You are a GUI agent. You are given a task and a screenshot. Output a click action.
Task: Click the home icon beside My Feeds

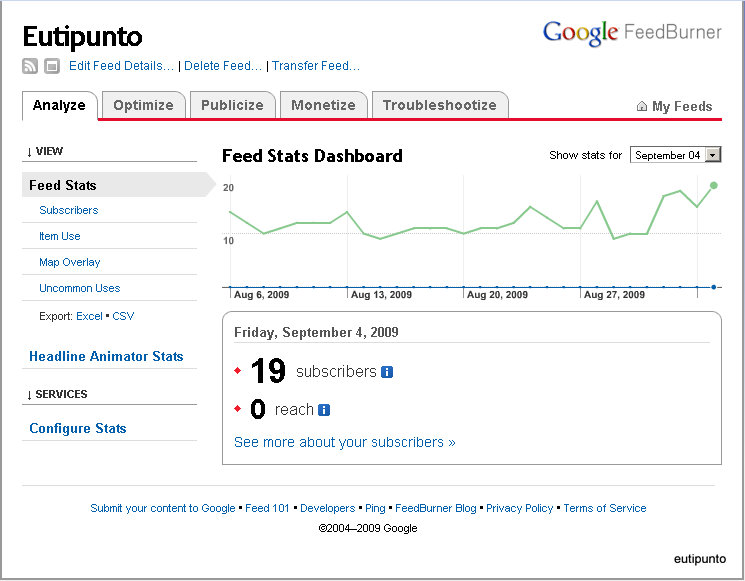(641, 106)
